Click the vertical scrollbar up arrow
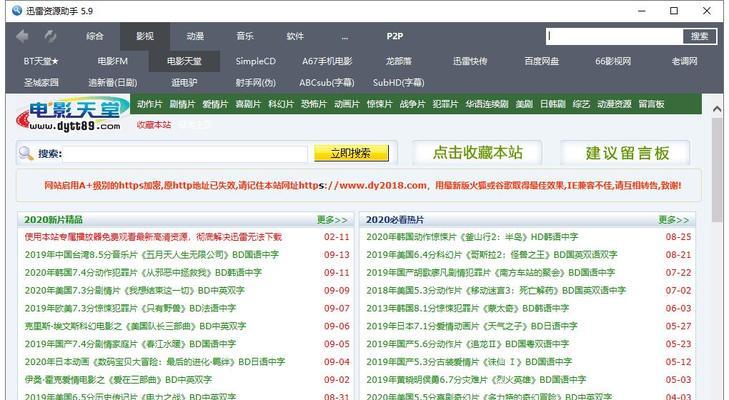This screenshot has width=729, height=400. coord(717,109)
